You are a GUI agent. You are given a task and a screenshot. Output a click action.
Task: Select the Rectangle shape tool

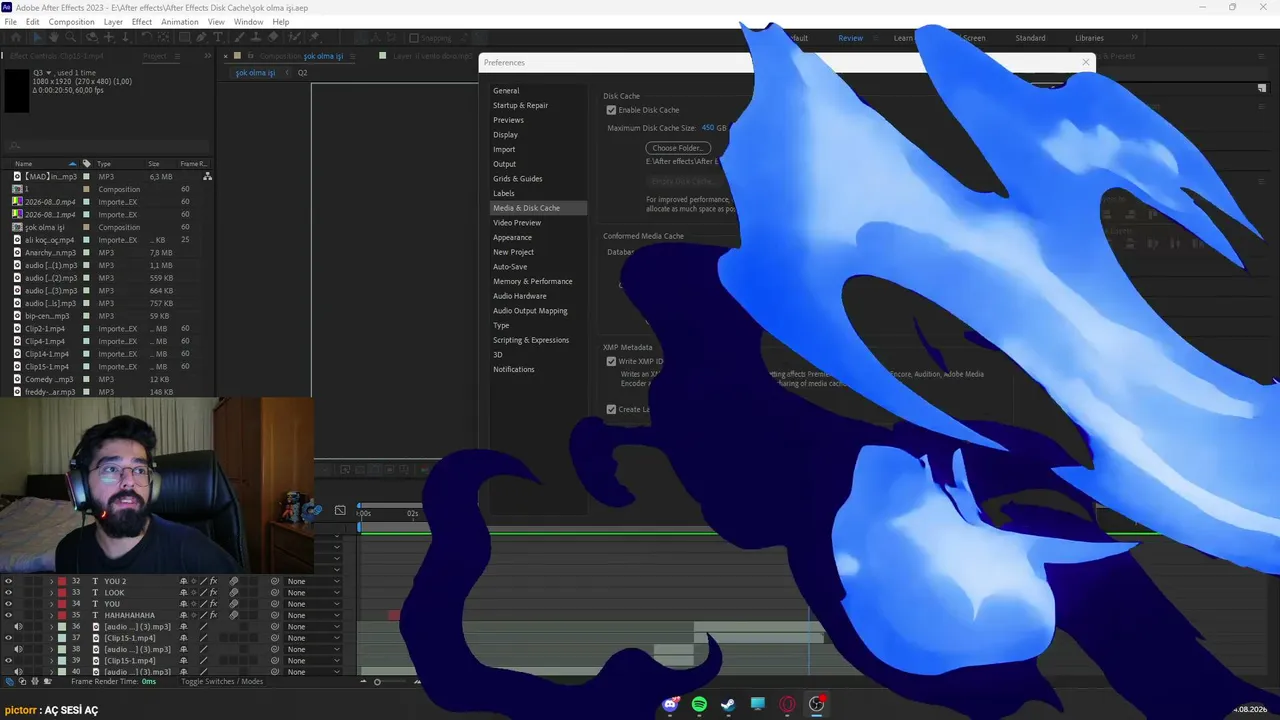[183, 38]
